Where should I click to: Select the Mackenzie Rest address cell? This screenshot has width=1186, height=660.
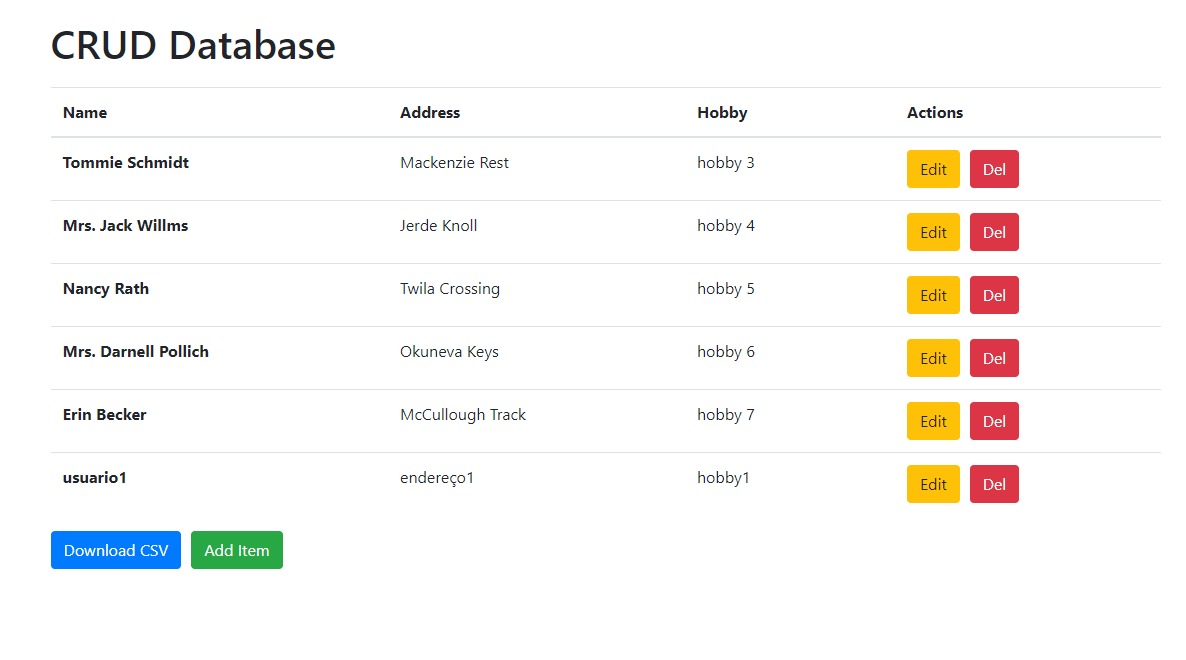(454, 163)
